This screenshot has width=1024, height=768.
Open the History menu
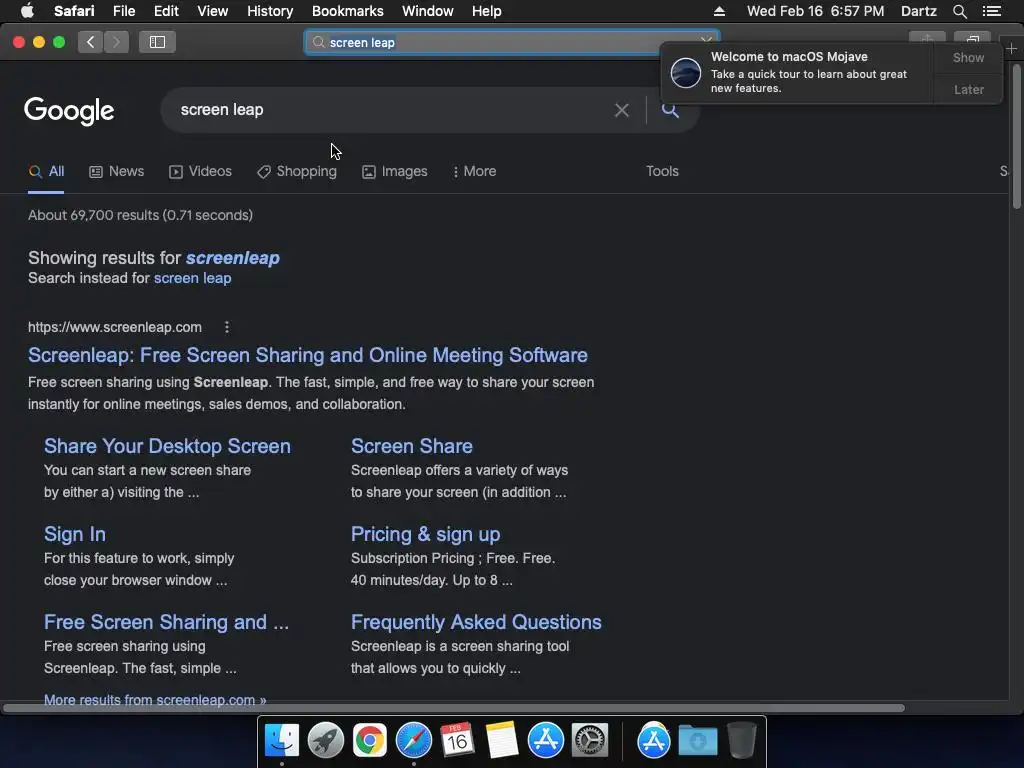click(270, 11)
